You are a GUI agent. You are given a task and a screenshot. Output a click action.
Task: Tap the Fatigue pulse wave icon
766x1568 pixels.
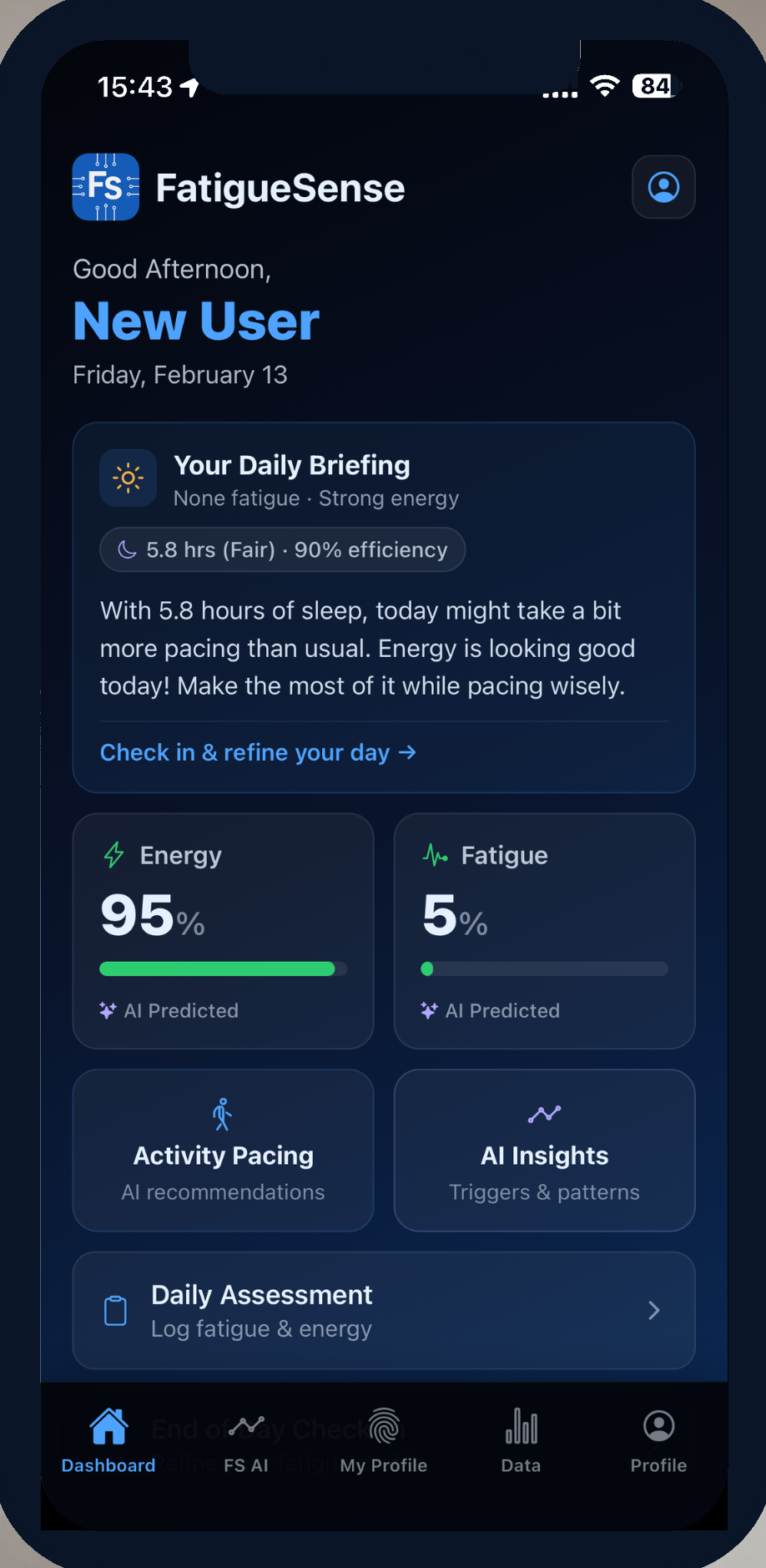point(435,855)
